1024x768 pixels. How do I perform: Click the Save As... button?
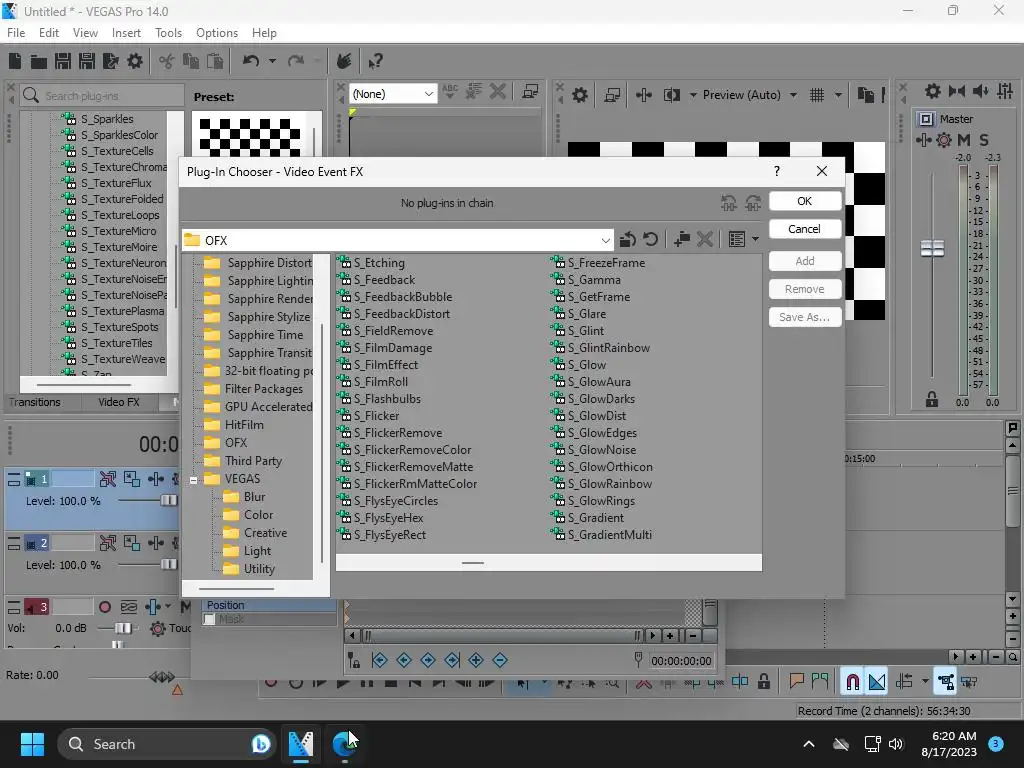[805, 317]
